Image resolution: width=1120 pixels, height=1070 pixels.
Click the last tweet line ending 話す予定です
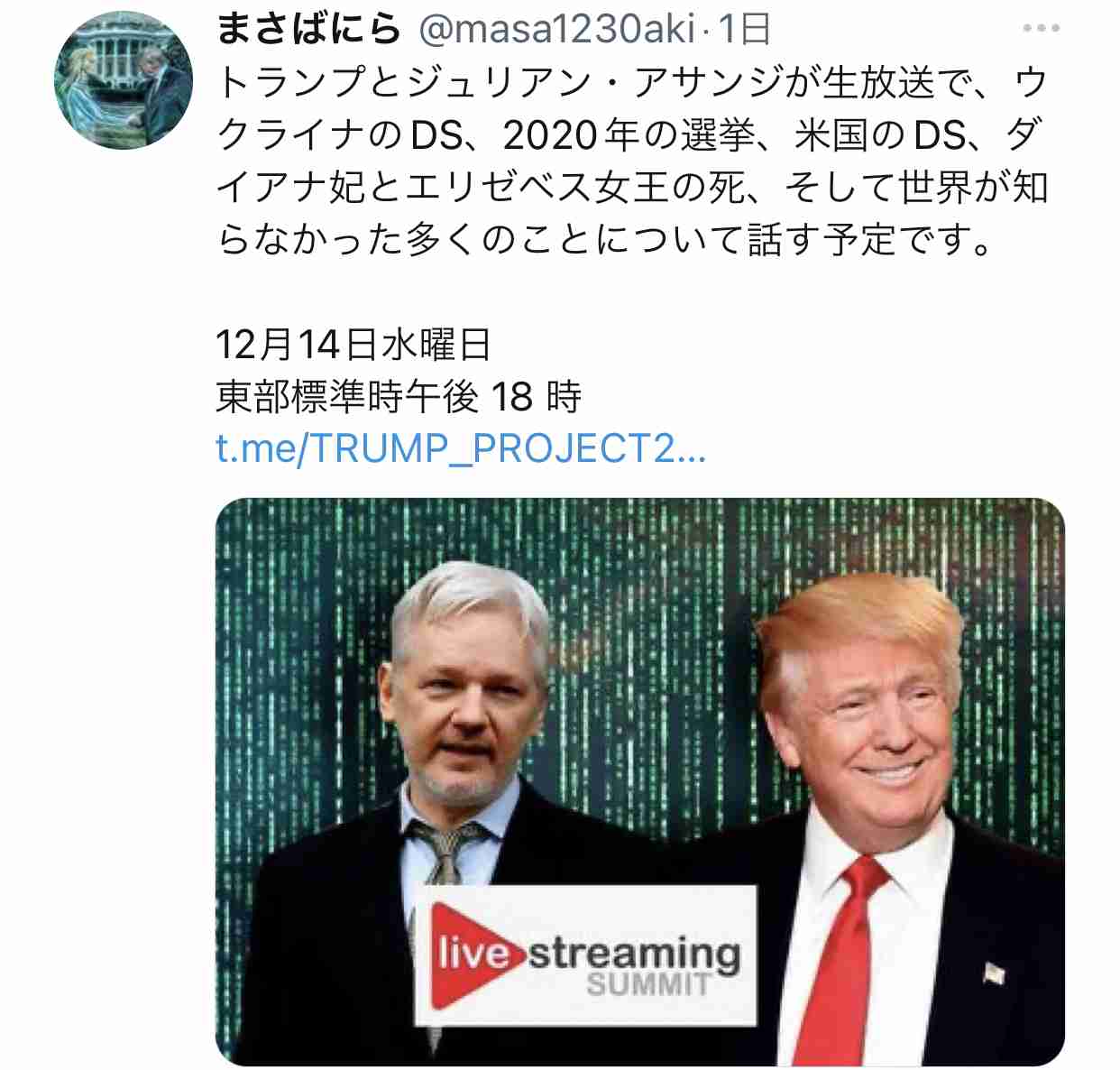[606, 241]
